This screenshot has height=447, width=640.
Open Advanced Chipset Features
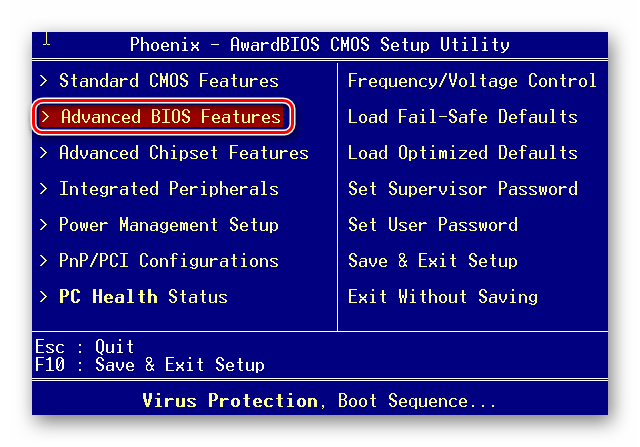(x=183, y=153)
